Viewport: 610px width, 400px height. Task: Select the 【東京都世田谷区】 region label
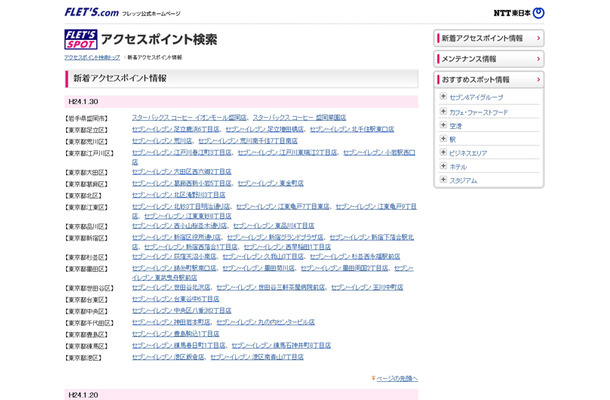[x=89, y=288]
